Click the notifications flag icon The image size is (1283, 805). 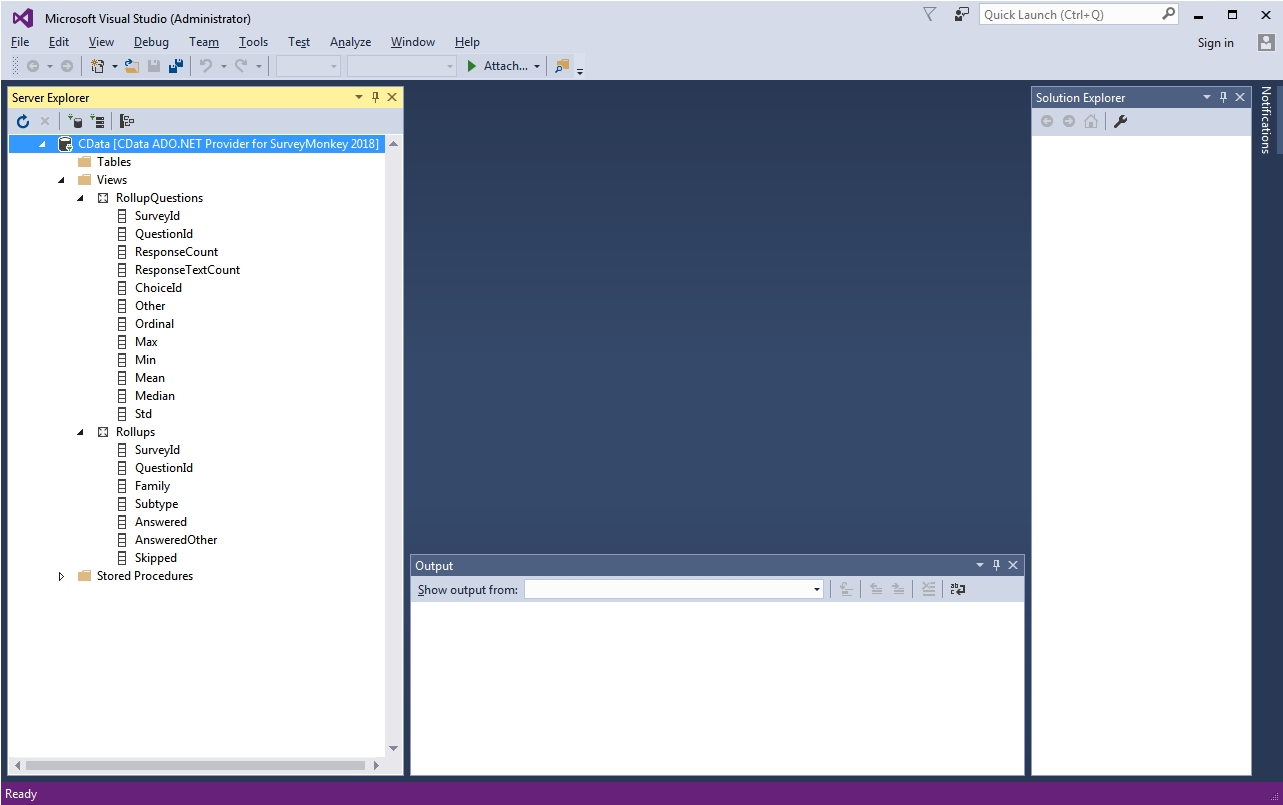[930, 15]
